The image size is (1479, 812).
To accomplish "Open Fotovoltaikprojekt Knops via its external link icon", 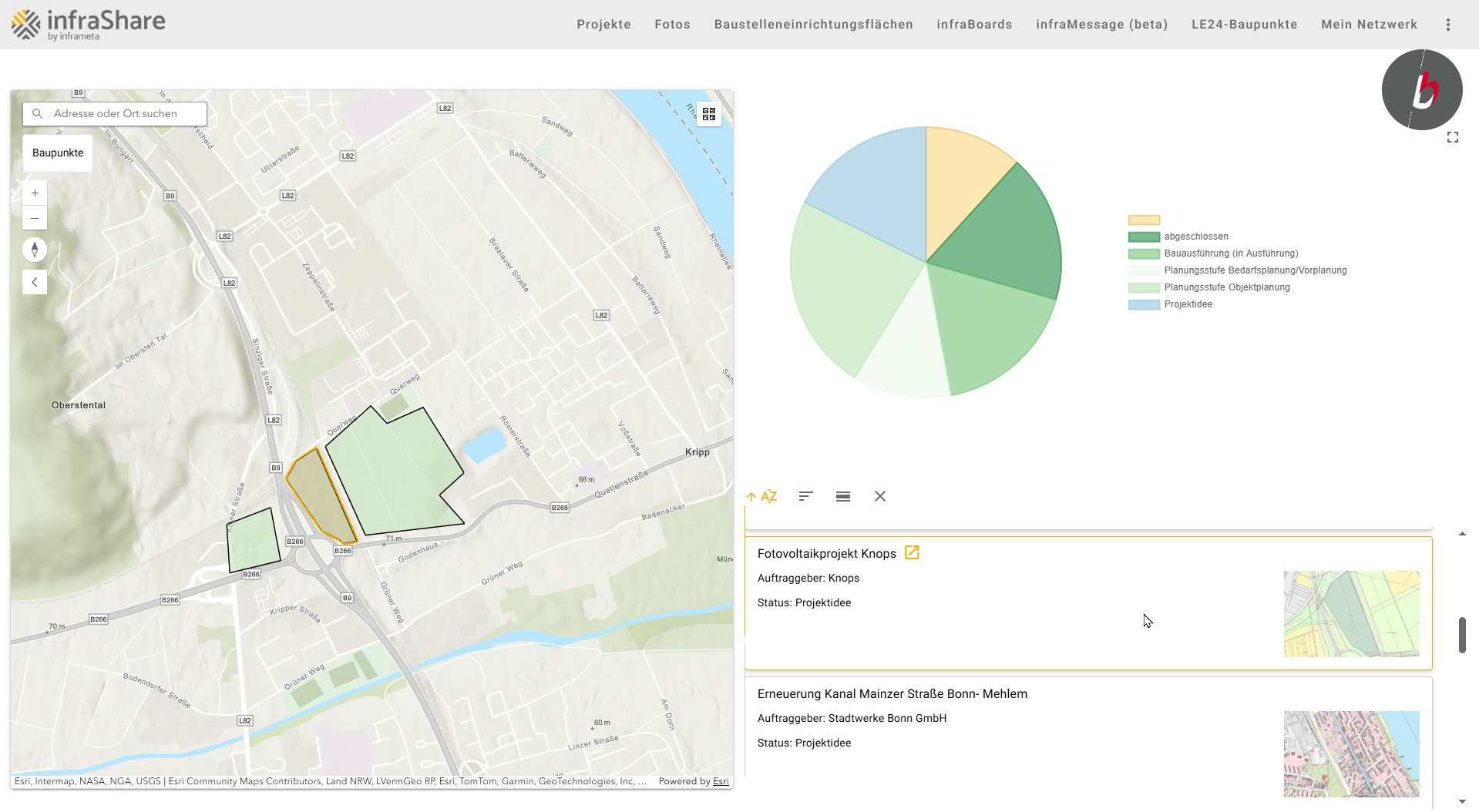I will (x=913, y=552).
